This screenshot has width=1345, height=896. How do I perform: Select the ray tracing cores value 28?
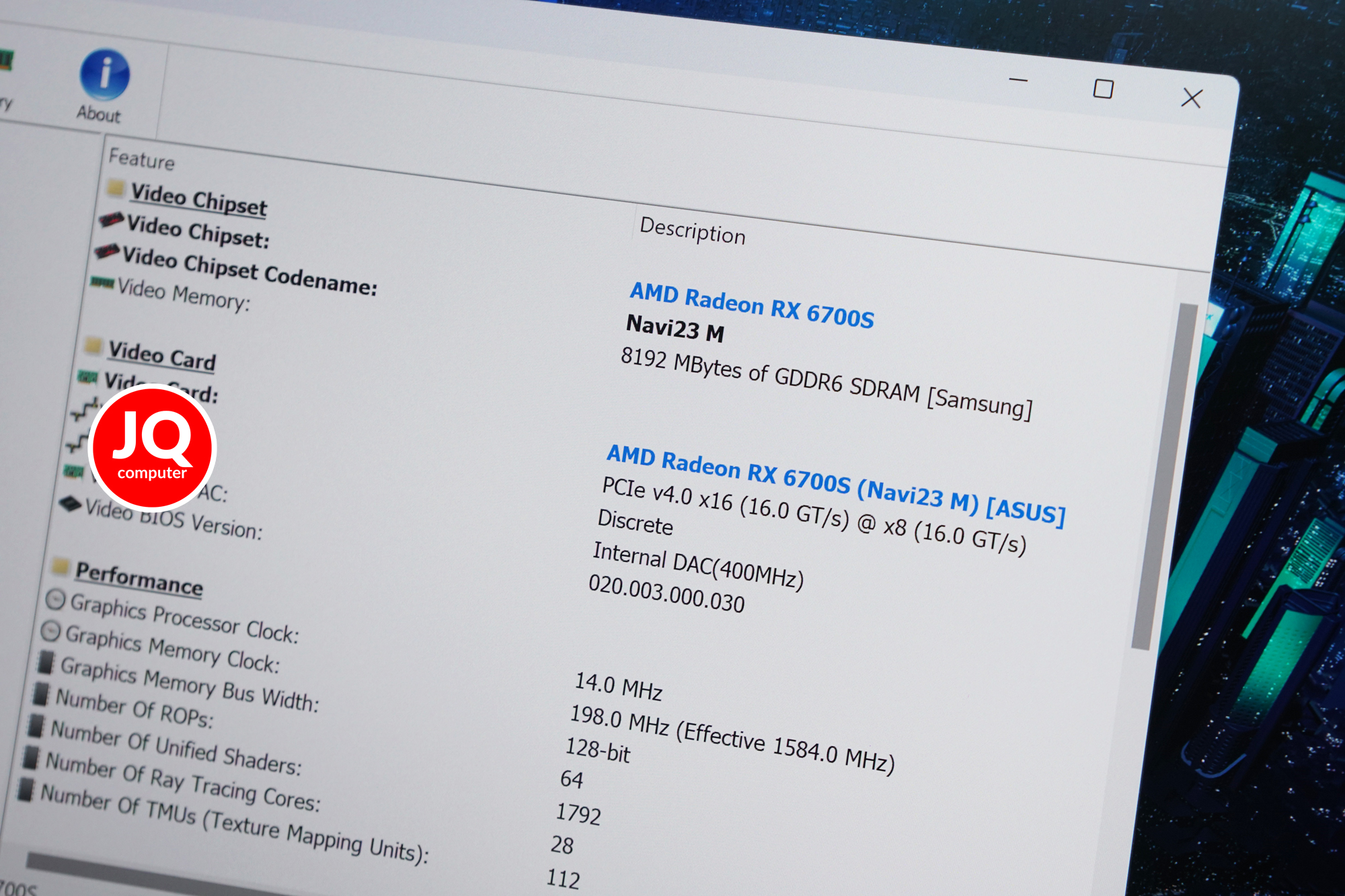coord(562,845)
